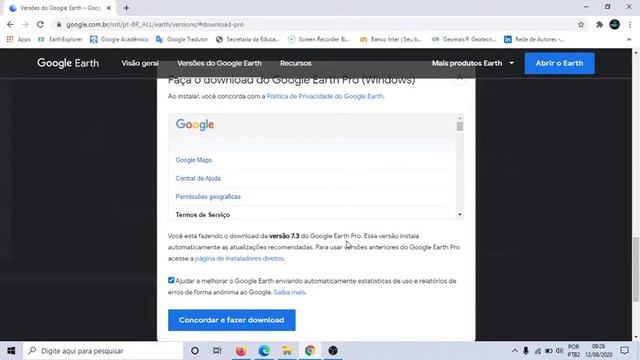Open the Apps bookmark shortcut
The height and width of the screenshot is (360, 640).
pyautogui.click(x=18, y=39)
